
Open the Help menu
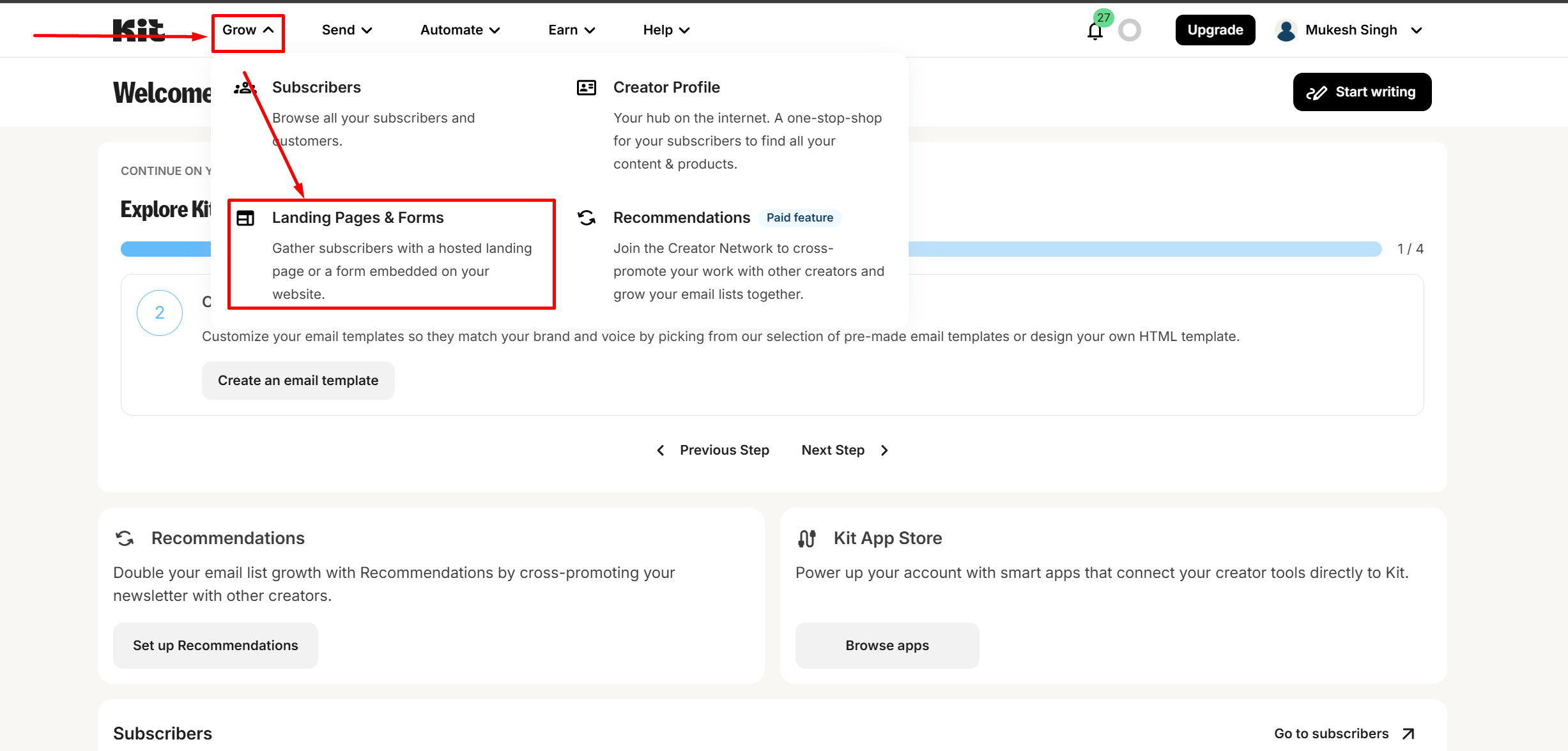coord(666,30)
